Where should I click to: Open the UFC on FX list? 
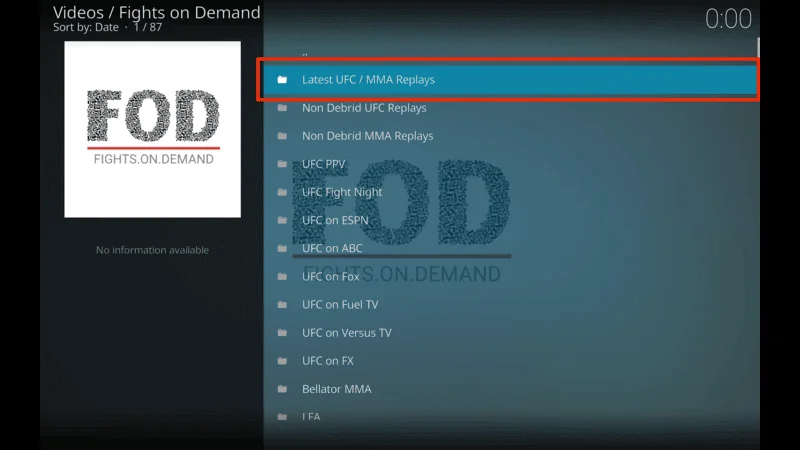click(510, 361)
